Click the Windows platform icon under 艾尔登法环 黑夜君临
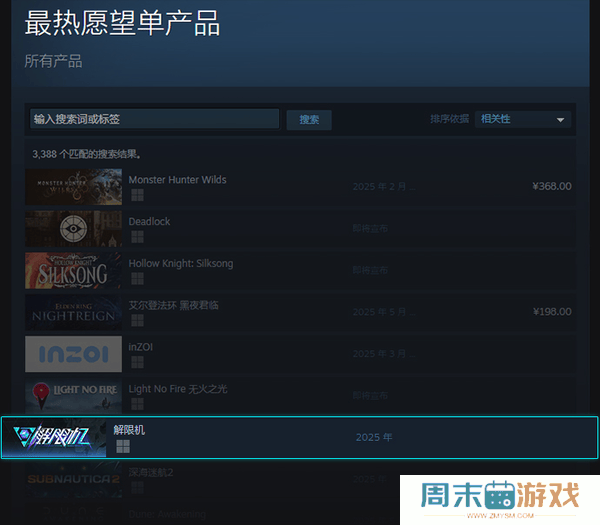Screen dimensions: 600x525 (137, 321)
